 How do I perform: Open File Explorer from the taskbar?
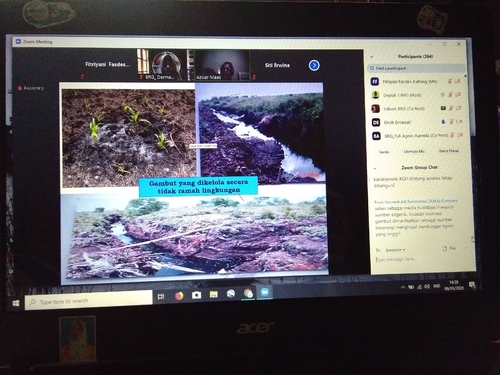[x=214, y=294]
